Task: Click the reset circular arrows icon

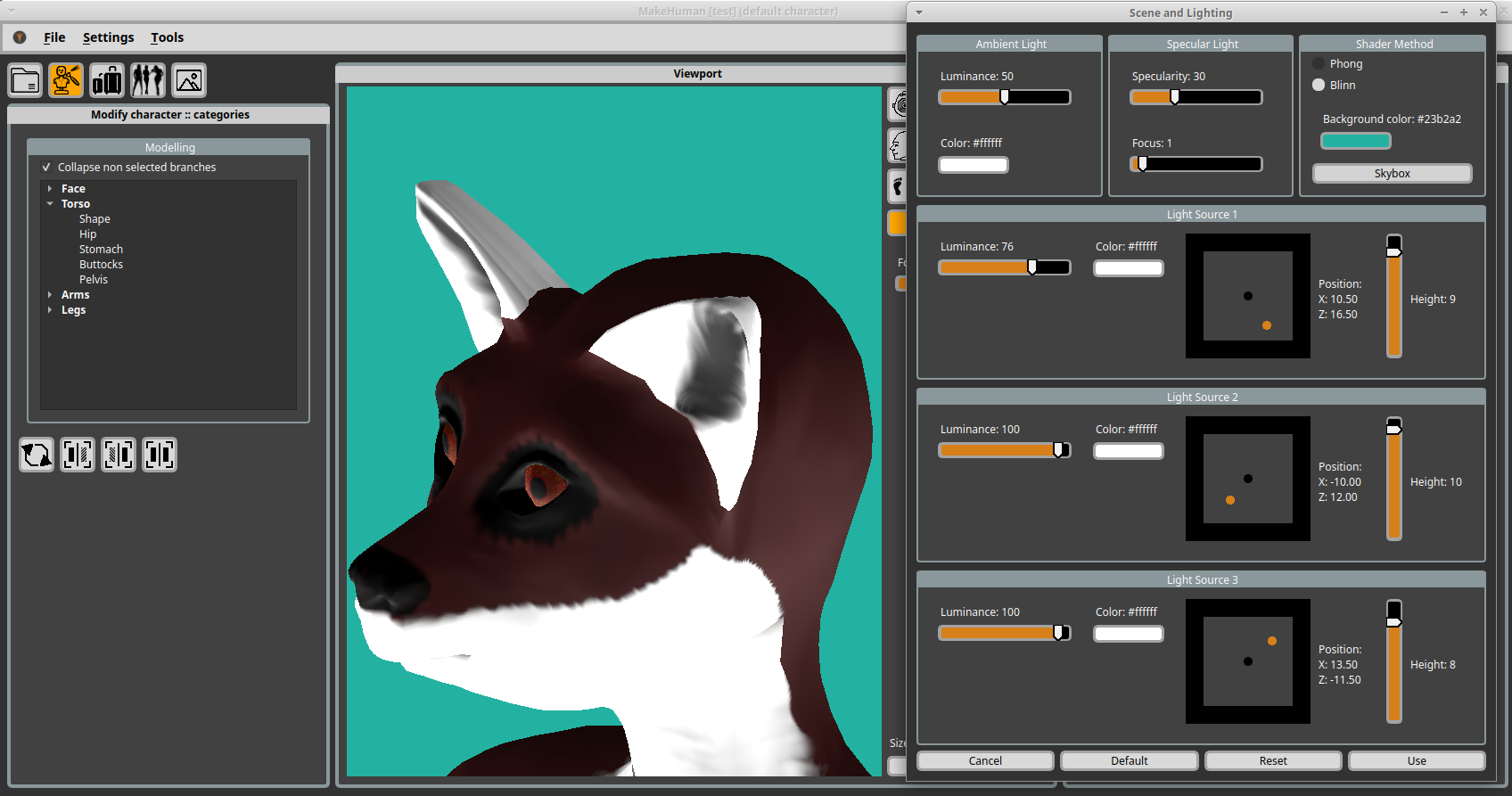Action: [37, 455]
